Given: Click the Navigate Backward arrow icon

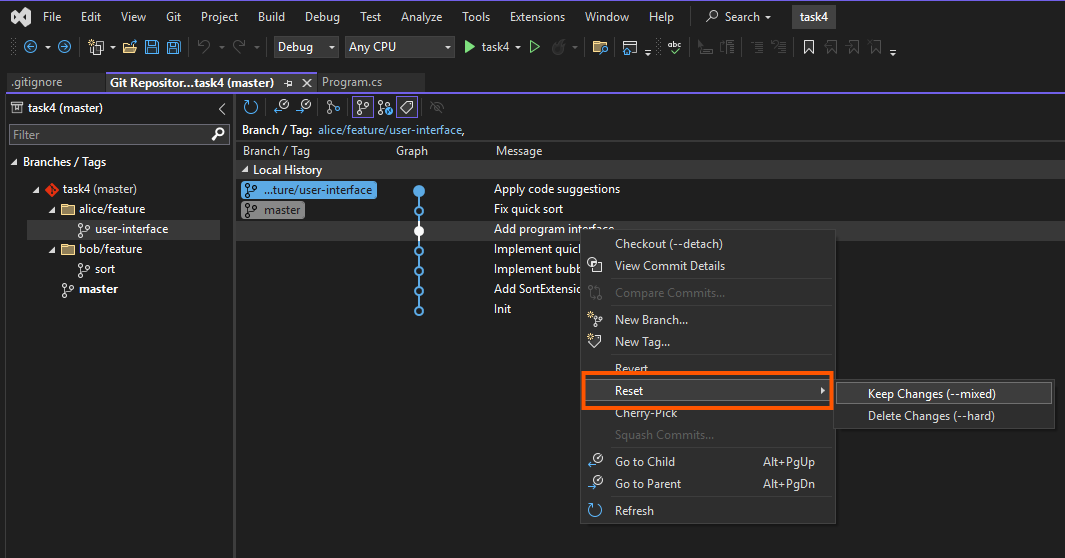Looking at the screenshot, I should (x=30, y=47).
